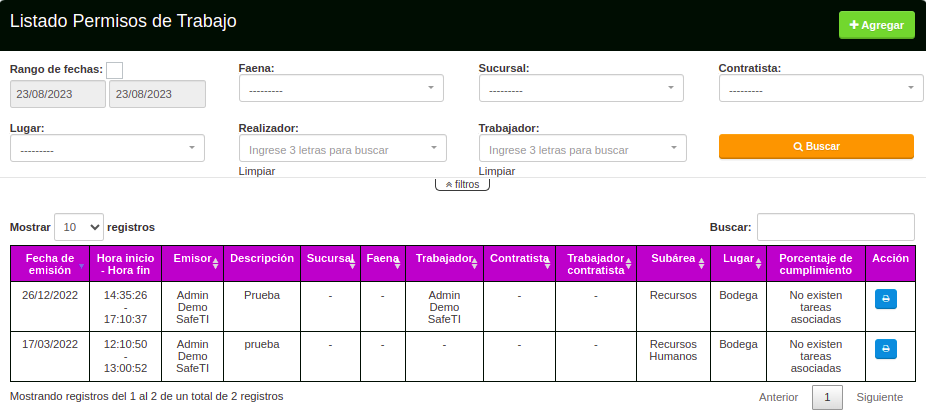This screenshot has width=926, height=420.
Task: Sort by Lugar column arrows
Action: click(758, 263)
